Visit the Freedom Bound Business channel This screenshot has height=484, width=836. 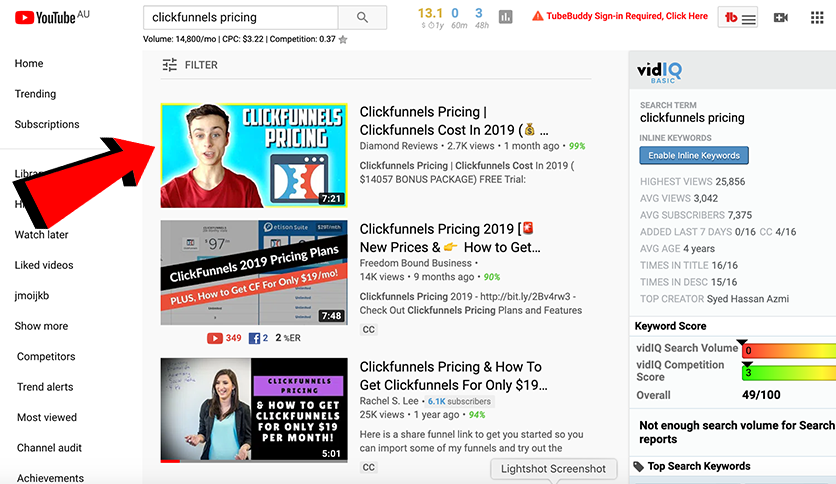click(x=415, y=263)
